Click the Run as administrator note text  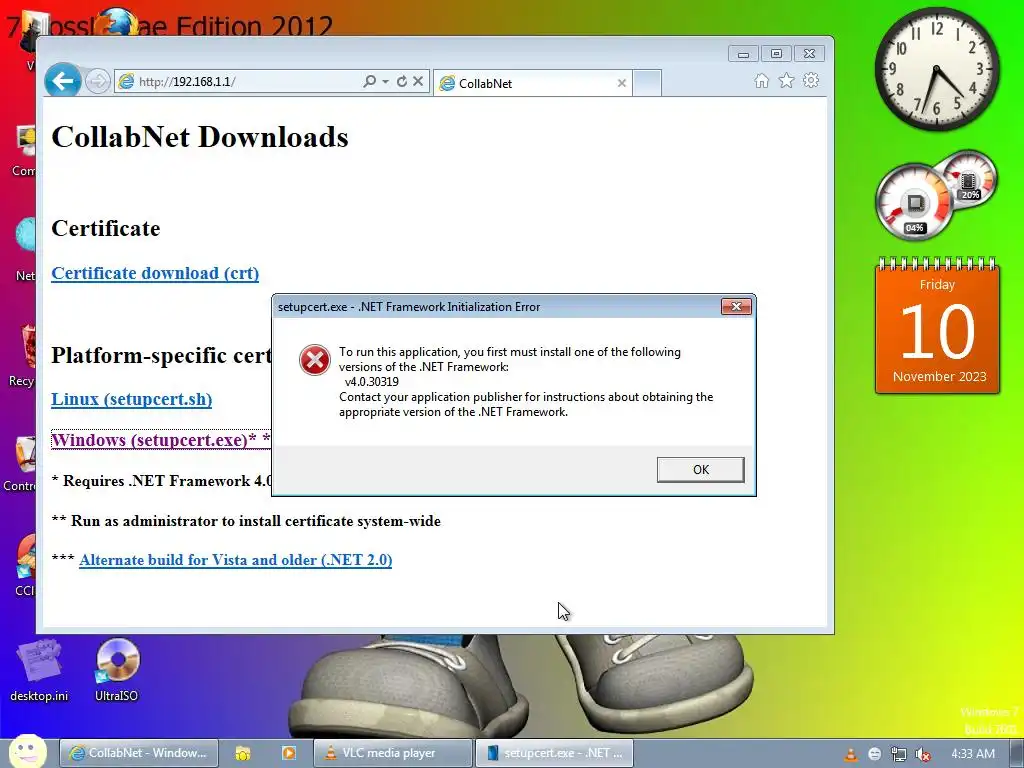click(x=246, y=520)
